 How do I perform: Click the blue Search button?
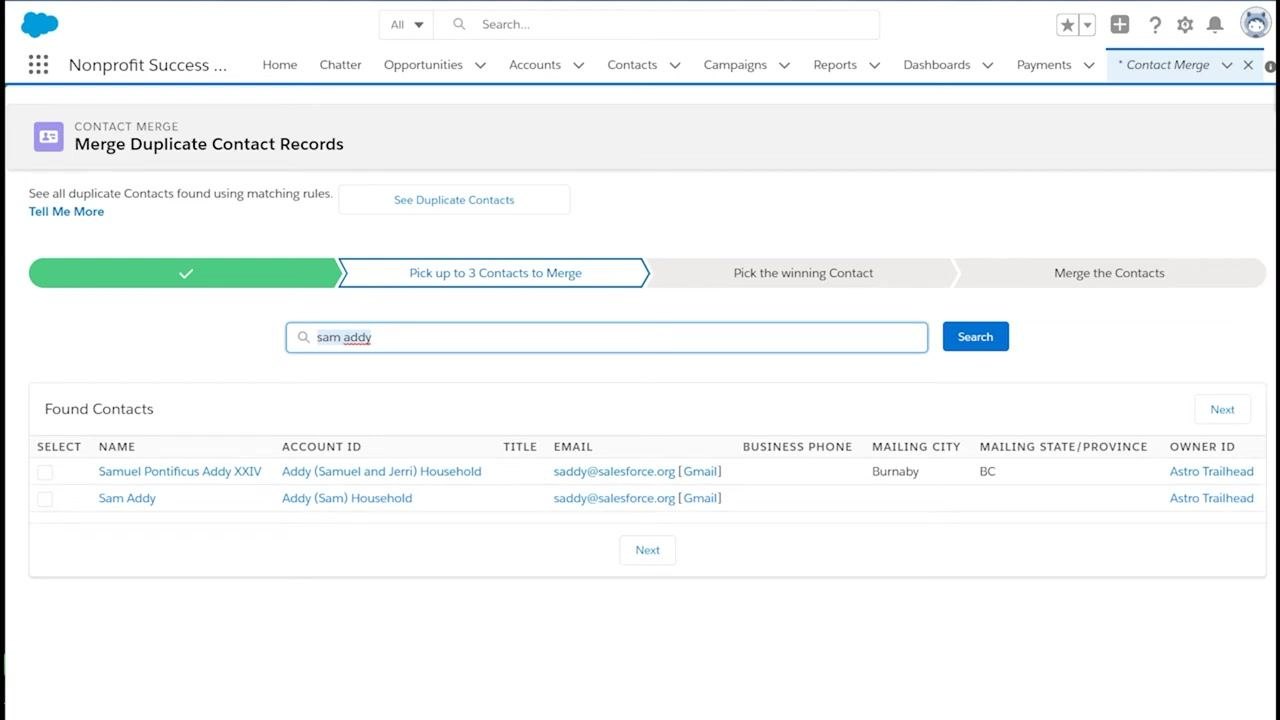975,337
